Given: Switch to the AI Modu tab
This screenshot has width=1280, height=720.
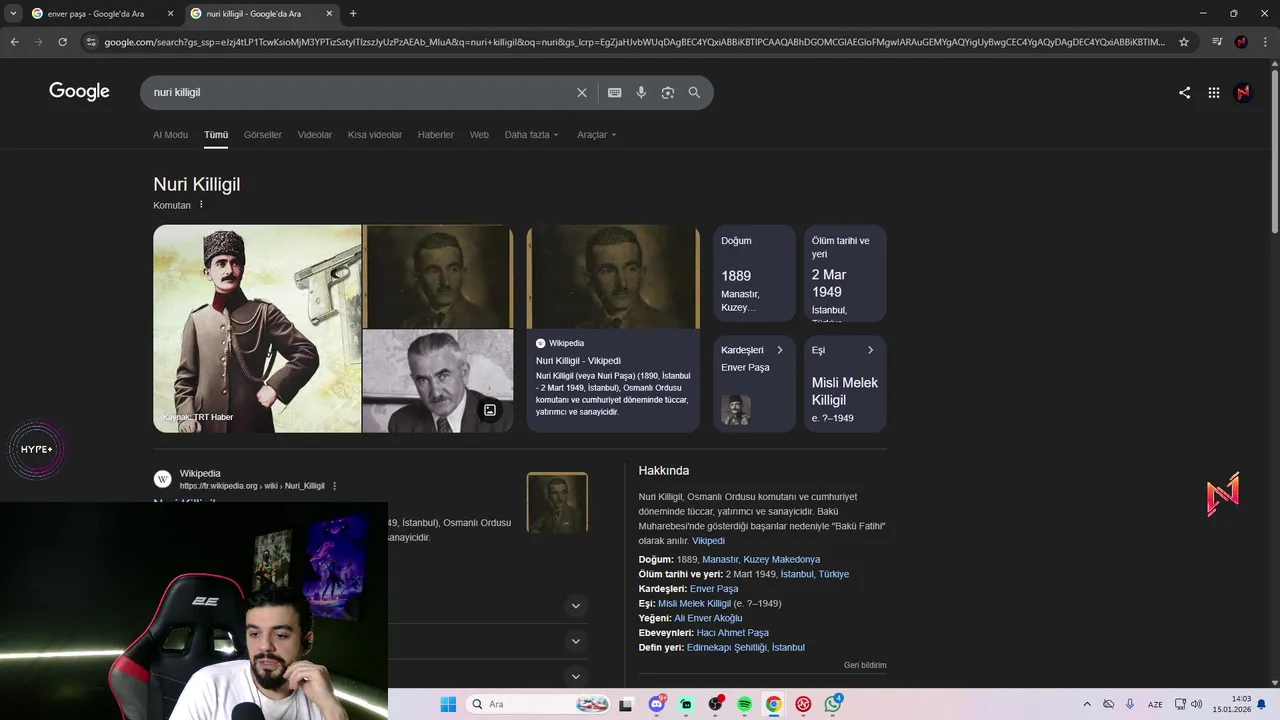Looking at the screenshot, I should coord(170,135).
